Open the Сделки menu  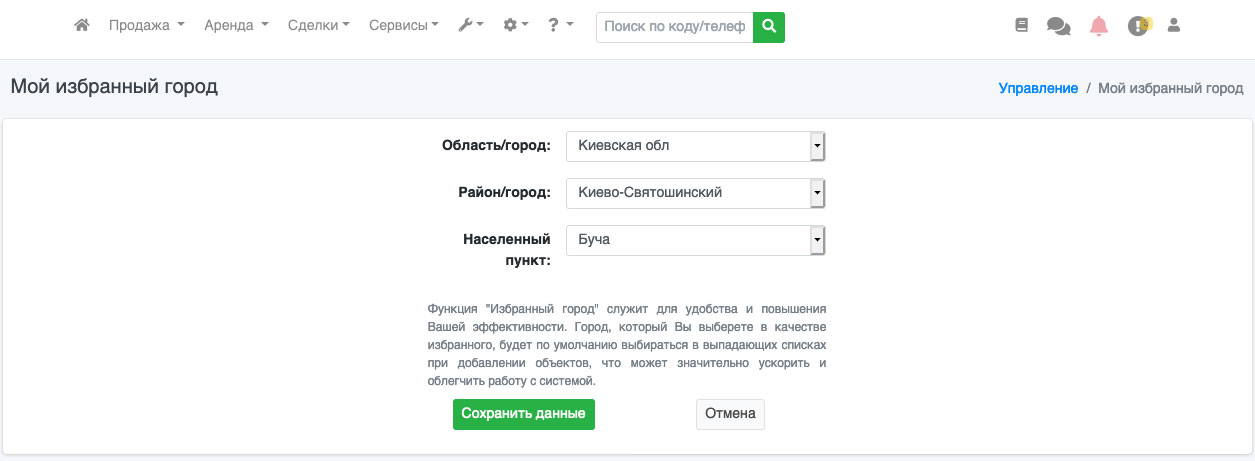[318, 26]
